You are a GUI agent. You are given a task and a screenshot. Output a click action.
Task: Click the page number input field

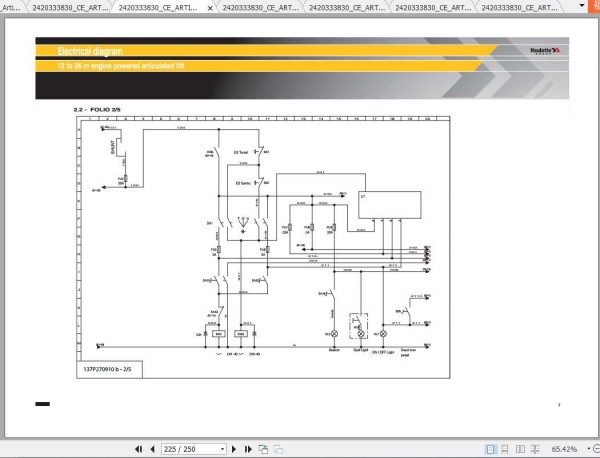tap(191, 449)
